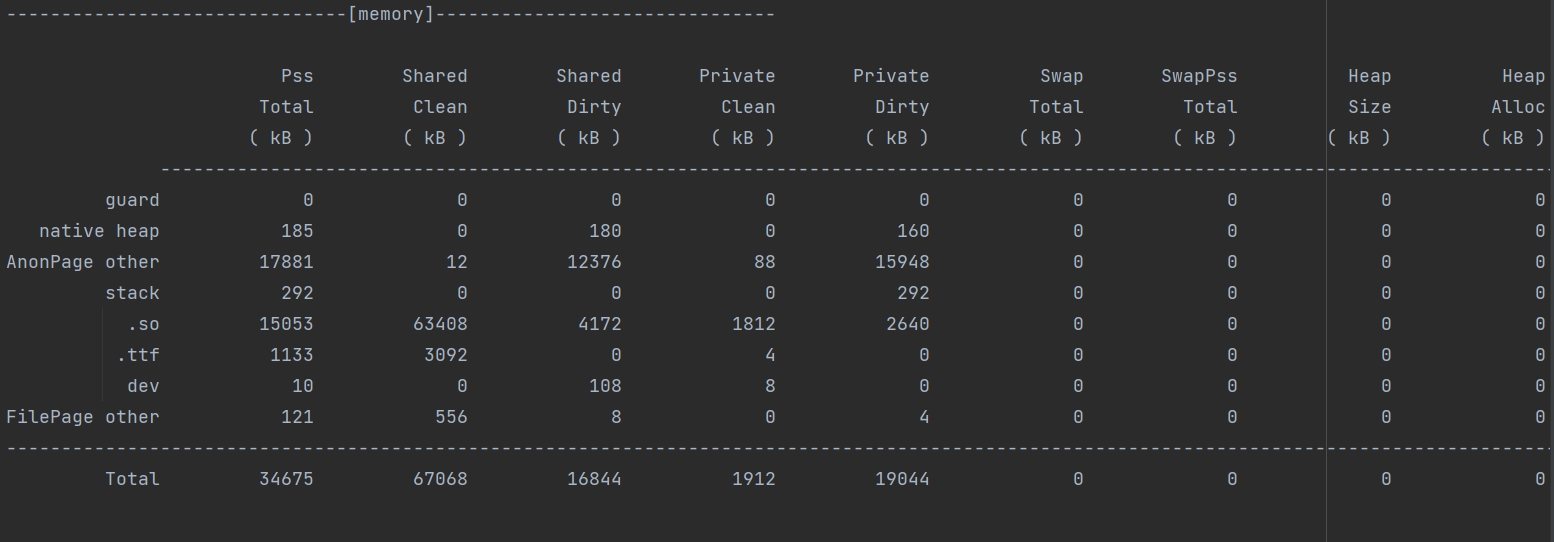Click the 'dev' row label
This screenshot has width=1554, height=542.
(x=143, y=386)
